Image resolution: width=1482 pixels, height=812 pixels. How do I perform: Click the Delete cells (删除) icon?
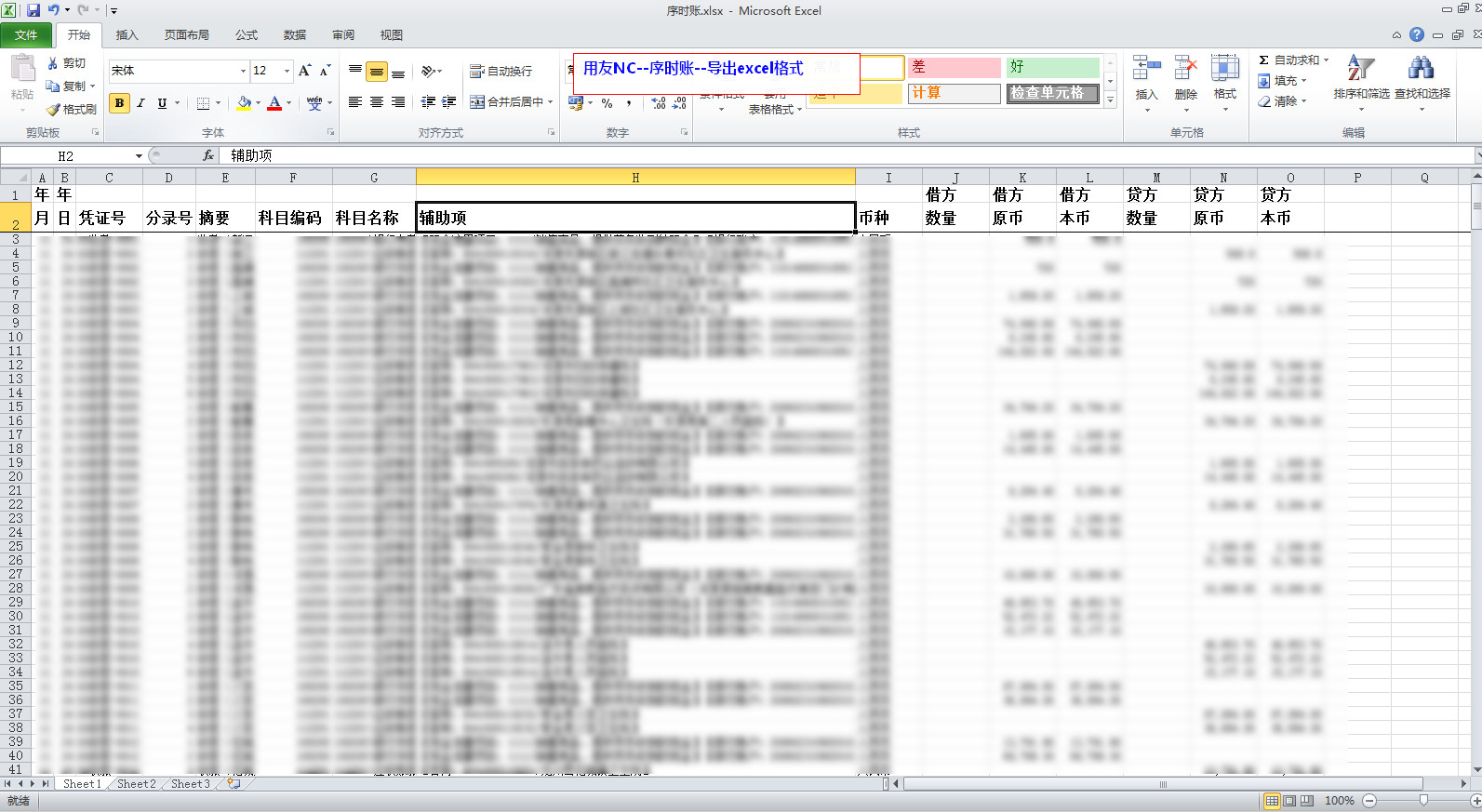[1185, 69]
